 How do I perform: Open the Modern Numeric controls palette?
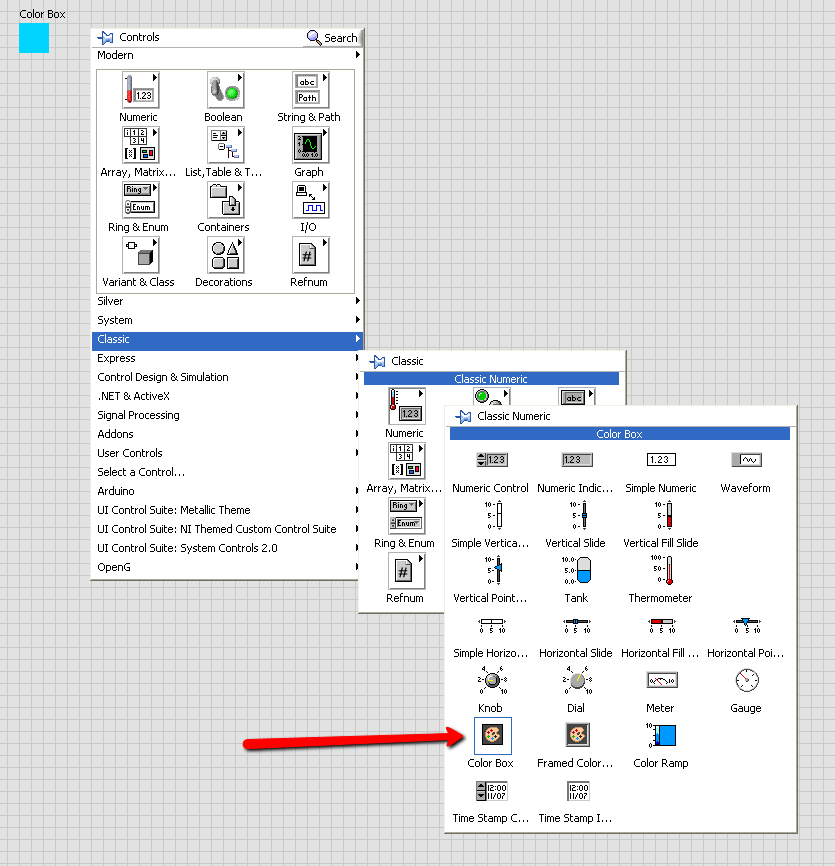[x=140, y=90]
